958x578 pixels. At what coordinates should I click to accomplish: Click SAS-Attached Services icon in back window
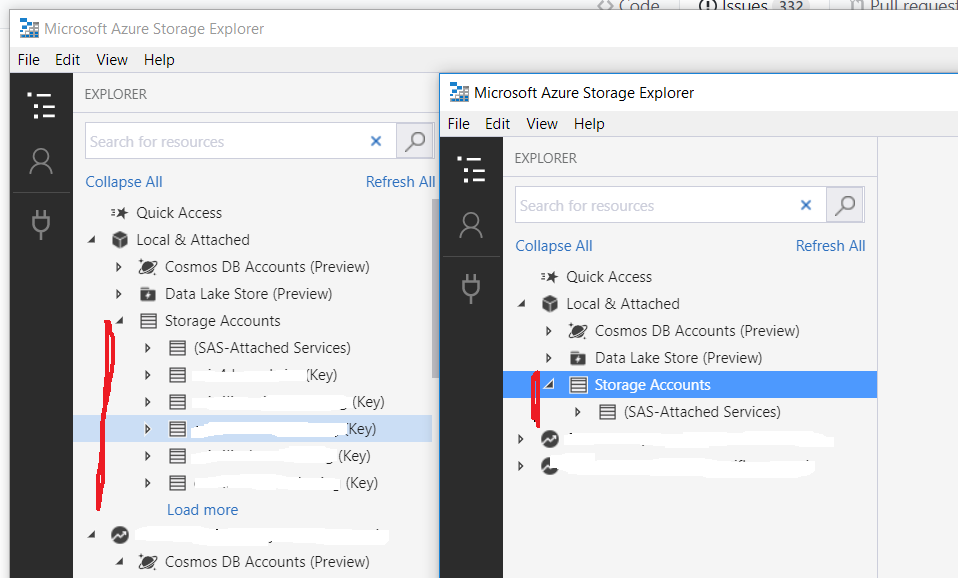177,348
